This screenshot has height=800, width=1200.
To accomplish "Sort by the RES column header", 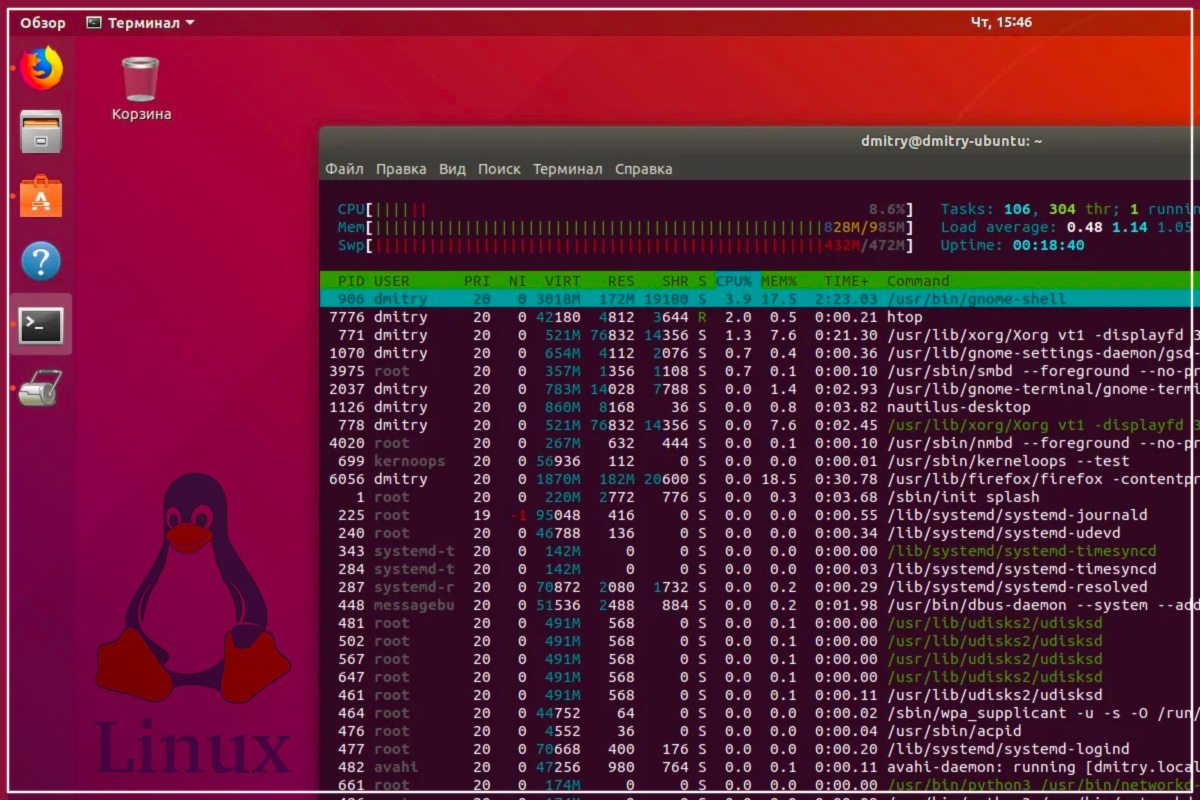I will [621, 281].
